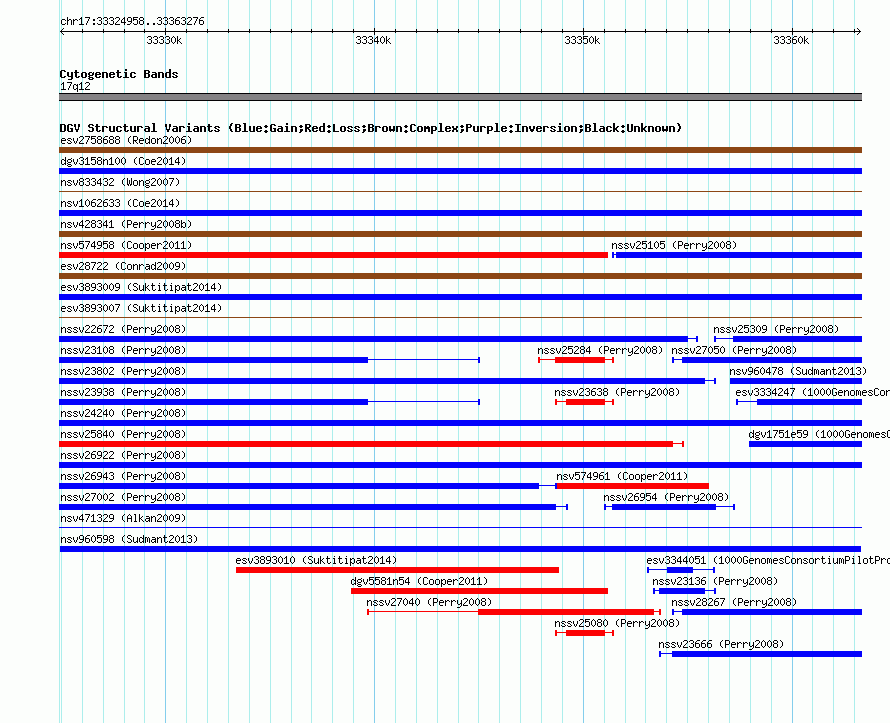Select the nssv26943 (Perry2008) label
This screenshot has width=890, height=723.
pyautogui.click(x=123, y=476)
